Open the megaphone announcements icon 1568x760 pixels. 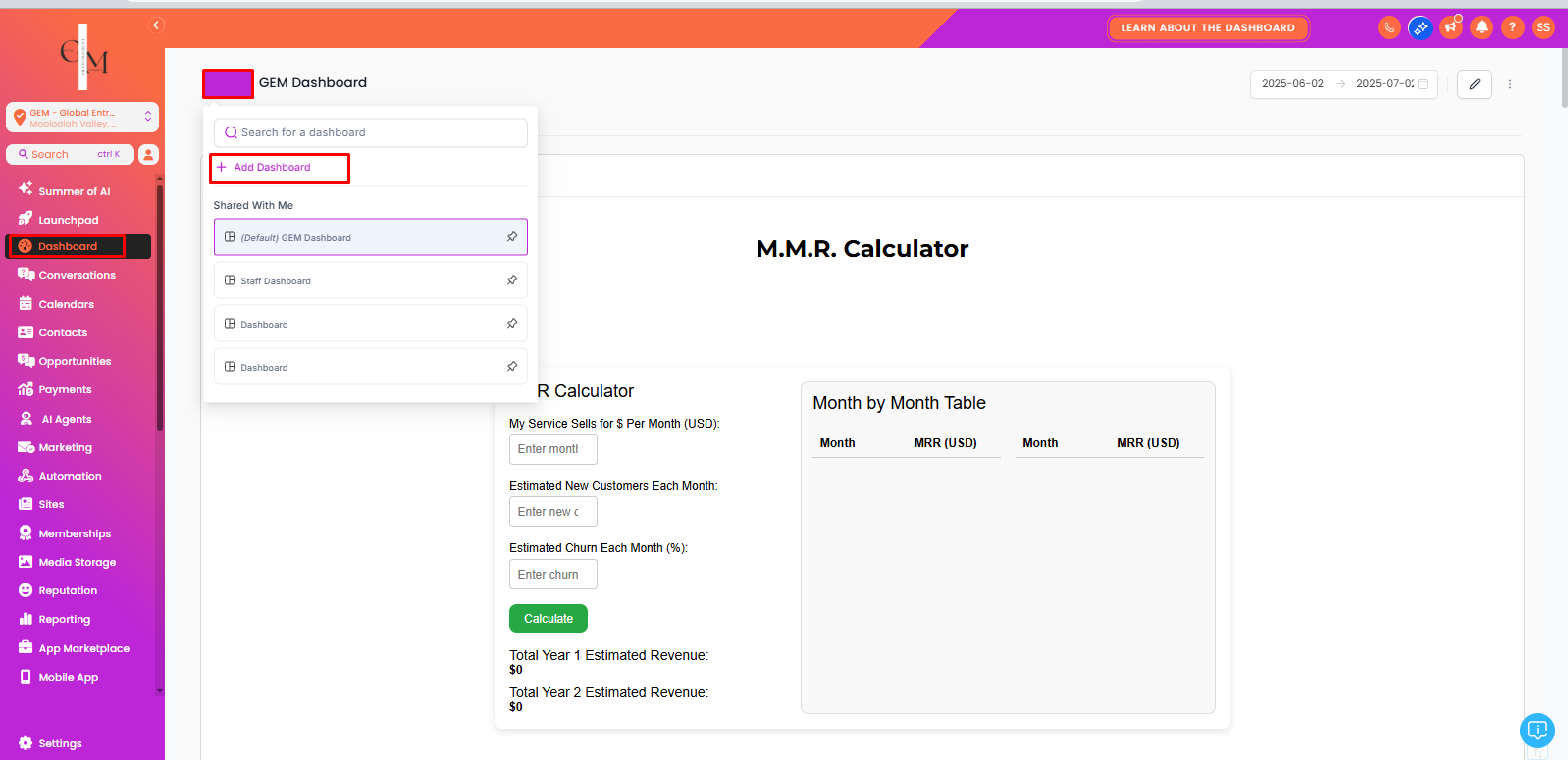click(x=1451, y=27)
